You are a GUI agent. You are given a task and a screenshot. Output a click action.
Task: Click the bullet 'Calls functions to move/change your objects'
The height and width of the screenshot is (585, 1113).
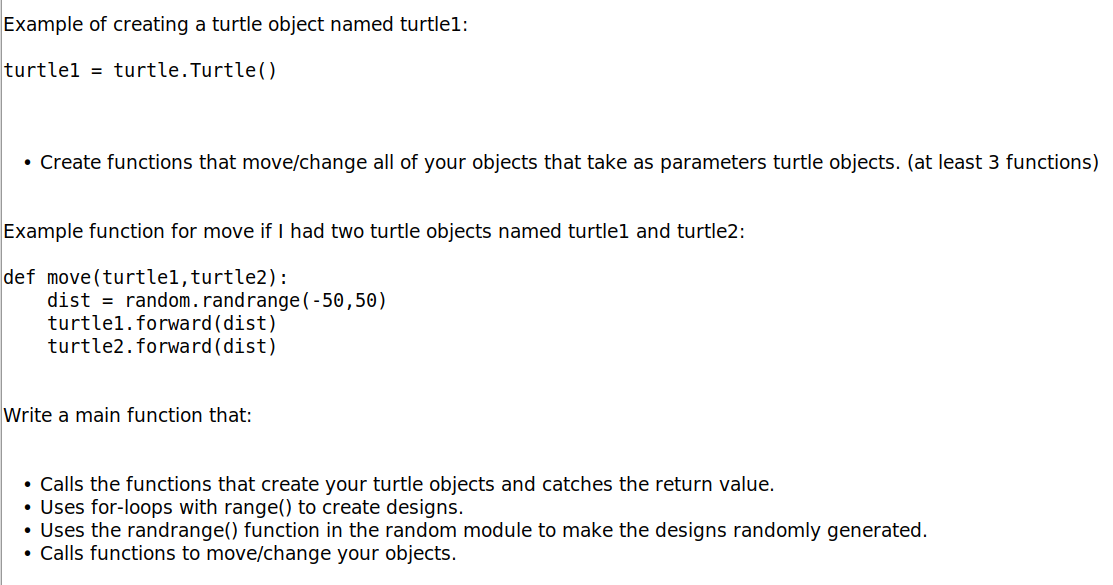[248, 554]
